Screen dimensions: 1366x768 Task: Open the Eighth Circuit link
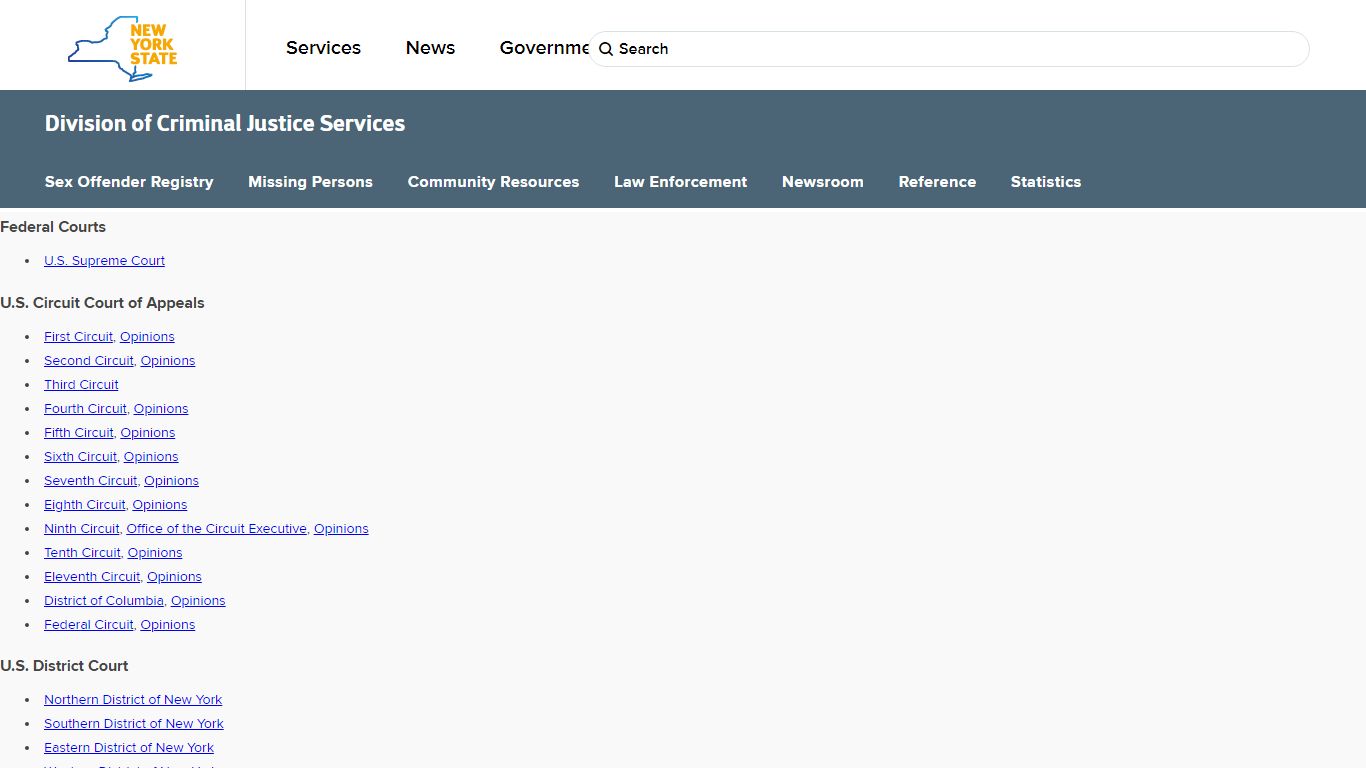(85, 505)
